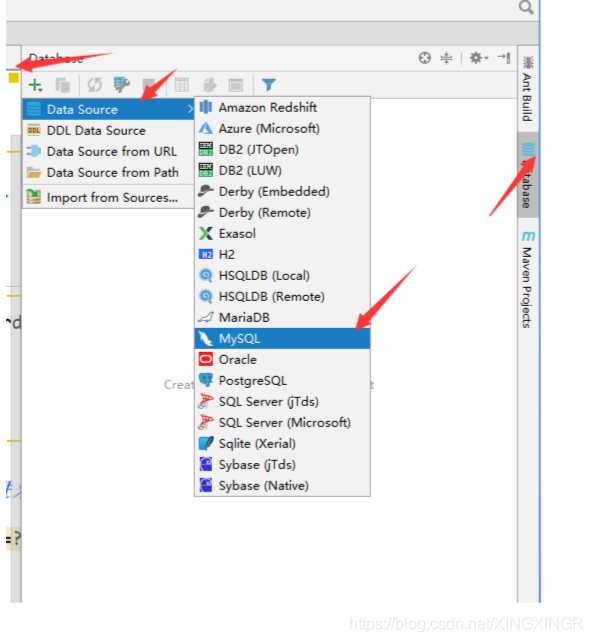This screenshot has height=642, width=593.
Task: Select SQL Server (Microsoft) data source
Action: pos(283,423)
